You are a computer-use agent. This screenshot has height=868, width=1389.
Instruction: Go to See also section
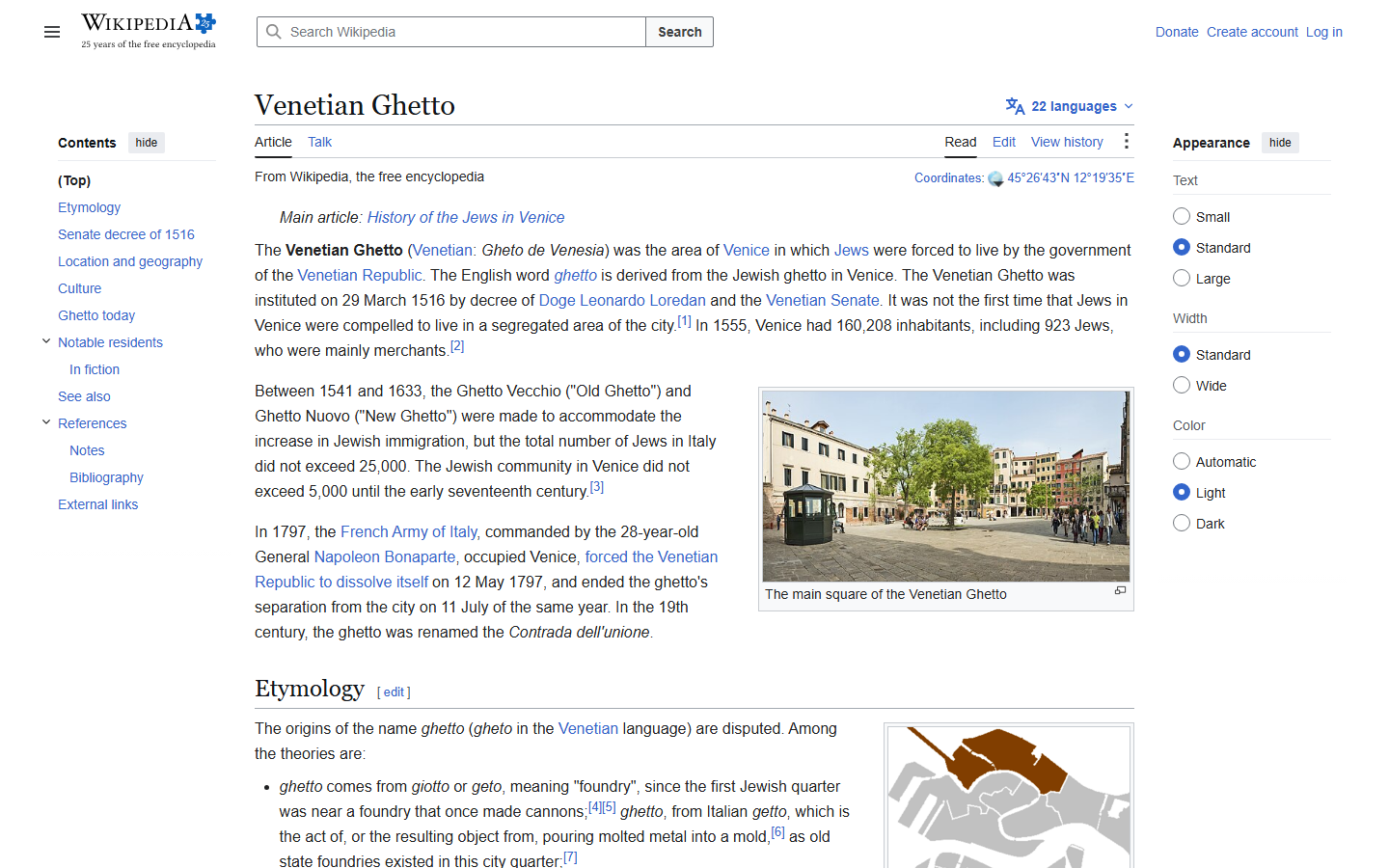coord(84,396)
